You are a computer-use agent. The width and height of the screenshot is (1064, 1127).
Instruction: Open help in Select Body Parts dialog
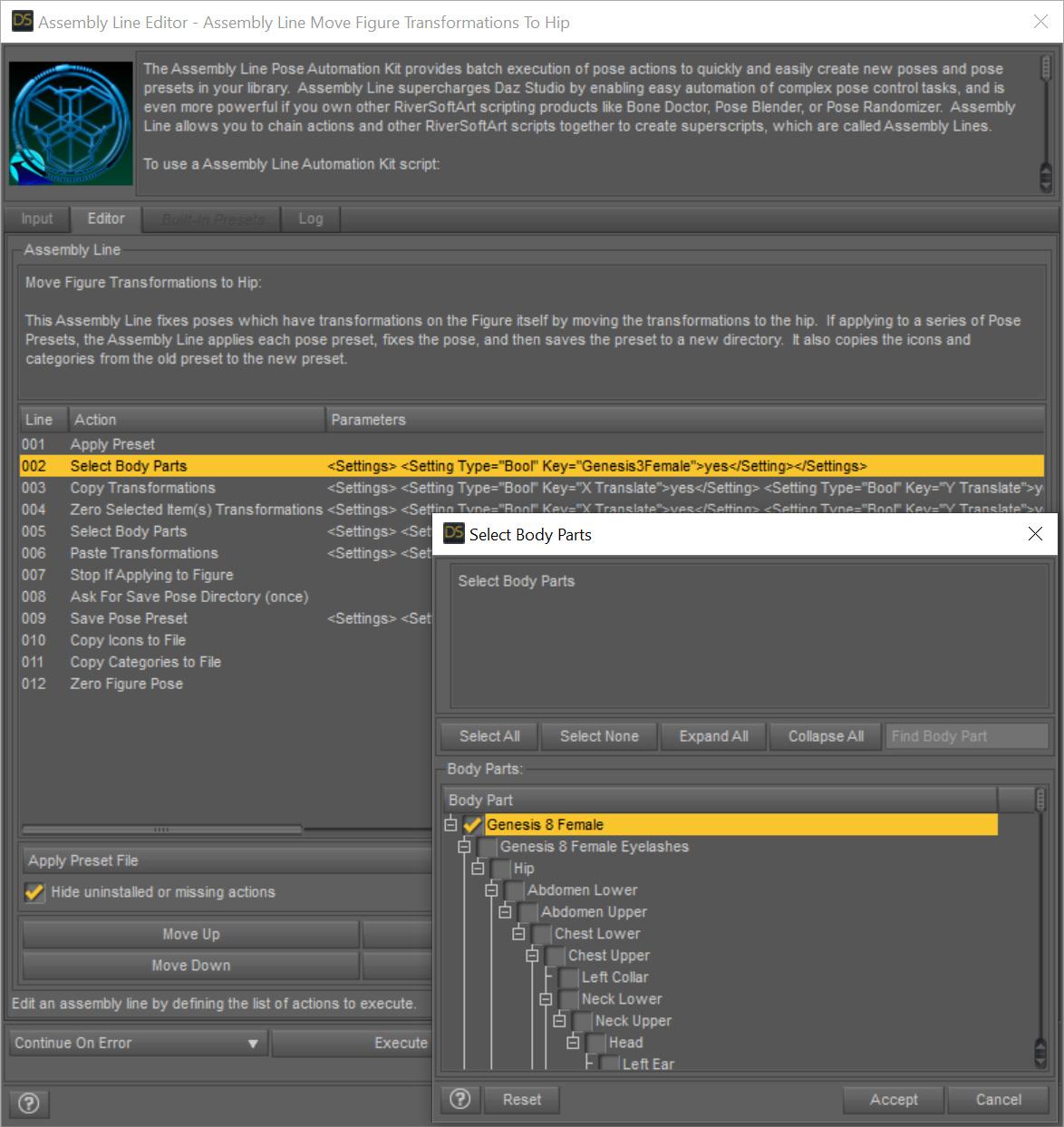pyautogui.click(x=460, y=1100)
